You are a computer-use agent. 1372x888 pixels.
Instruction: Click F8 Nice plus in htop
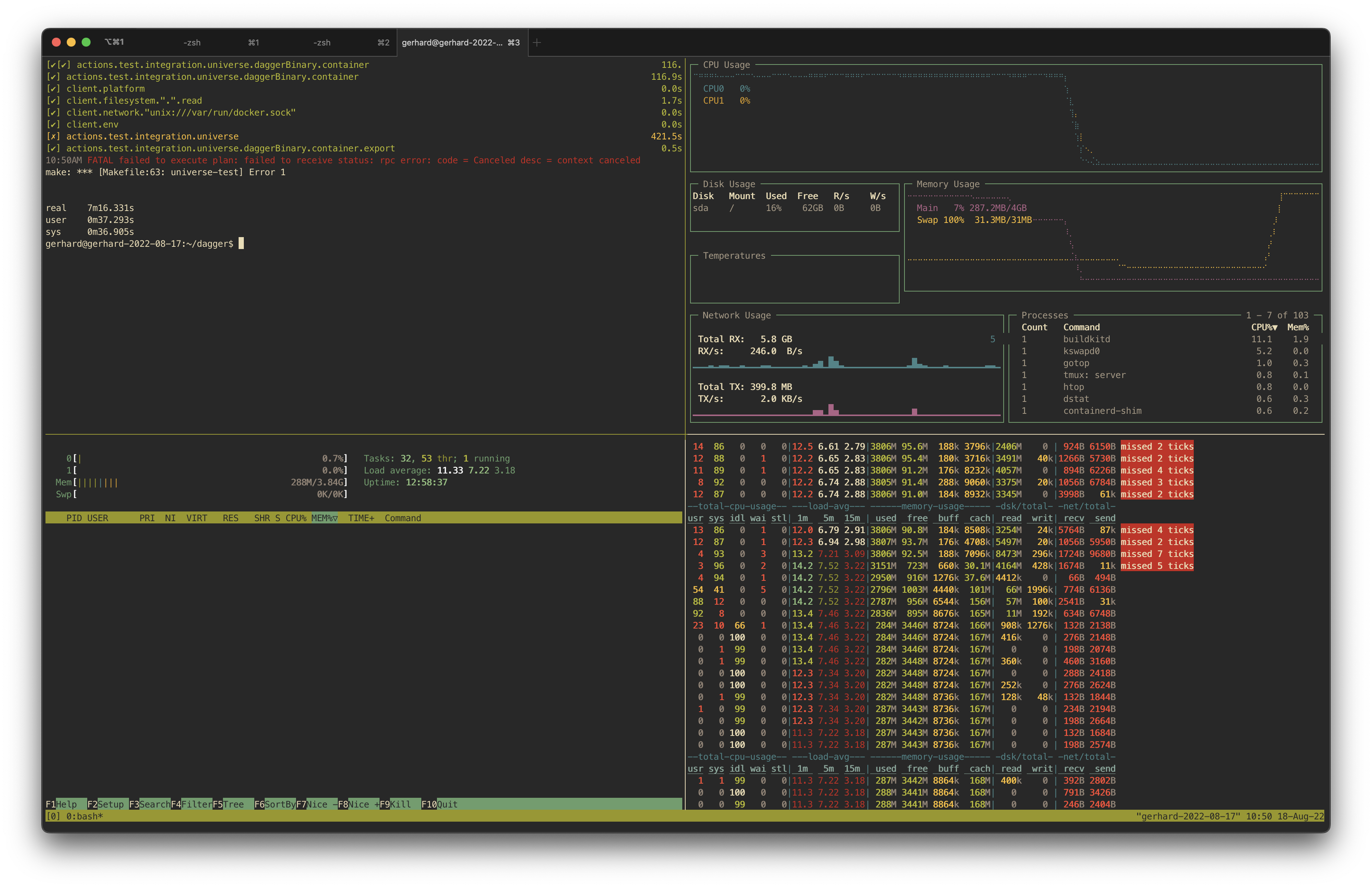click(x=358, y=804)
